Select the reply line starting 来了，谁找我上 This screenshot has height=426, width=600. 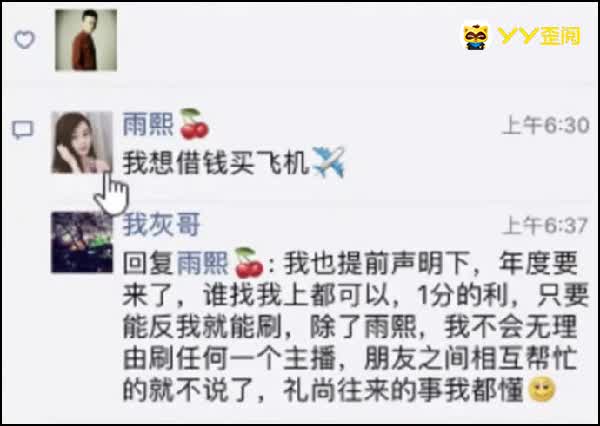355,296
